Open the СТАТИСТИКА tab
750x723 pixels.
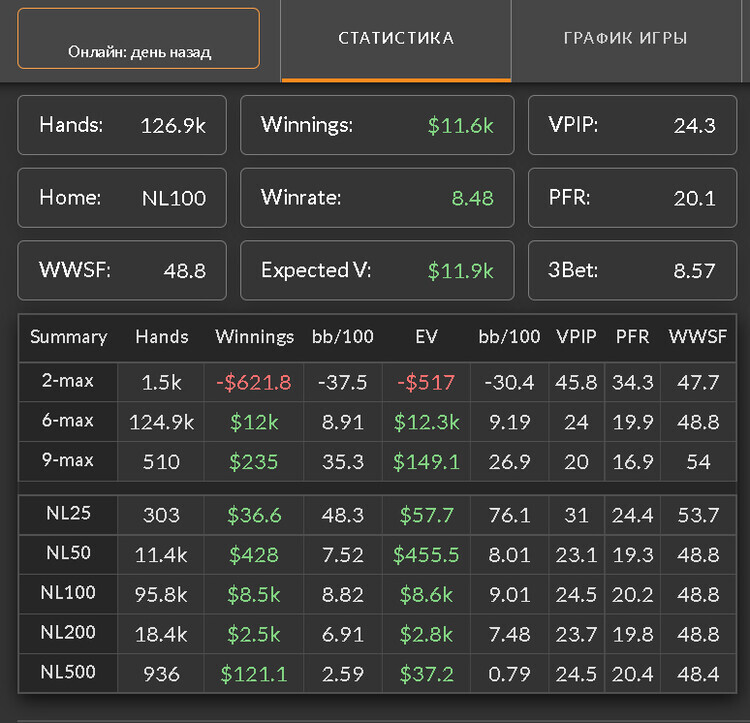[x=396, y=39]
